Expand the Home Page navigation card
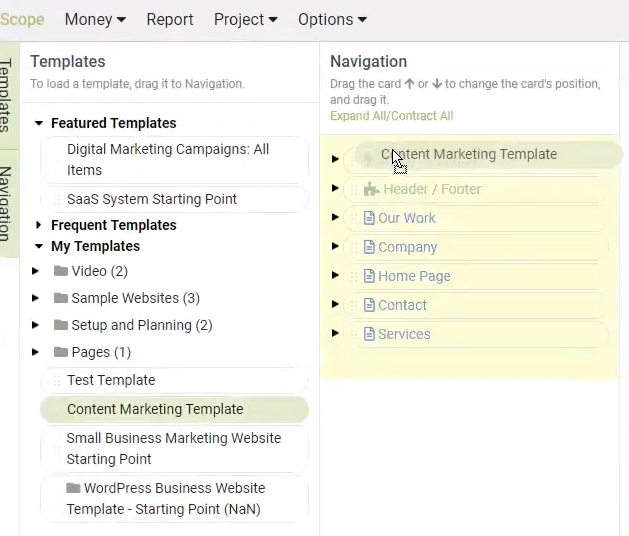The width and height of the screenshot is (629, 536). (x=335, y=275)
